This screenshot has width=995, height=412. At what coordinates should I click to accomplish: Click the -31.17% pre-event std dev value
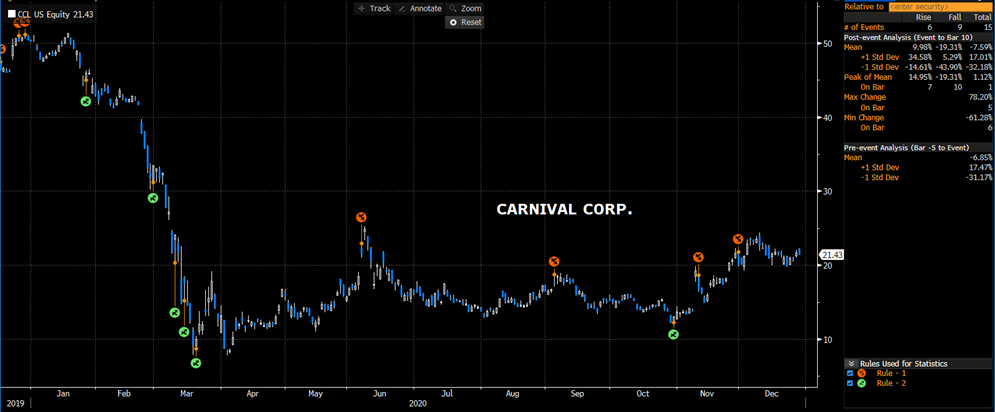[978, 178]
